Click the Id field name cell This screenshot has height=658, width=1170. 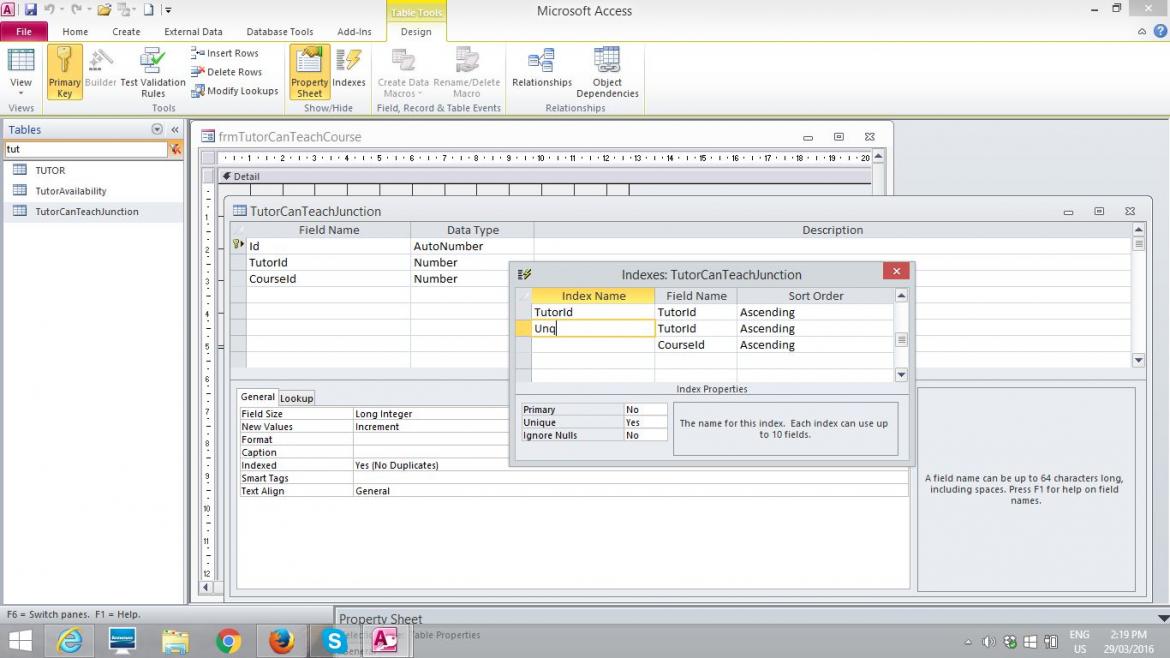(x=328, y=246)
